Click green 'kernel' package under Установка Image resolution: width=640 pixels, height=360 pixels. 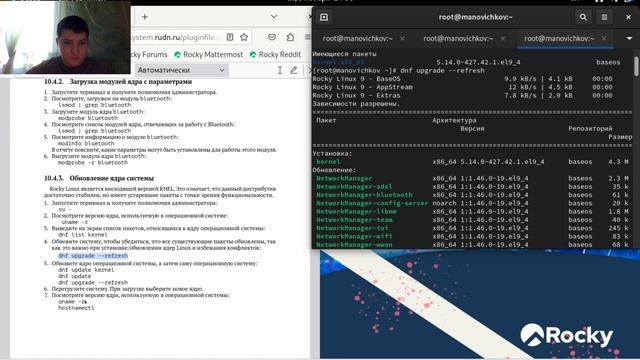(x=328, y=162)
